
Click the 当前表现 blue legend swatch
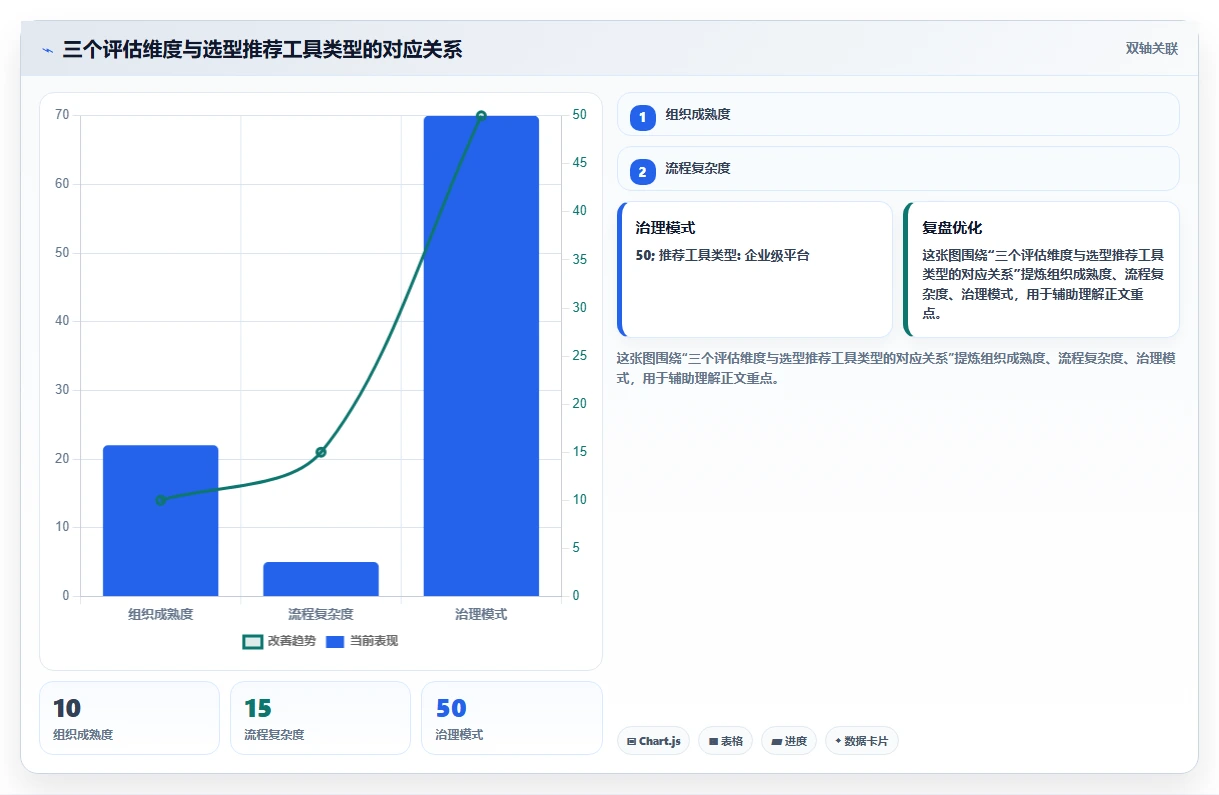(x=335, y=641)
